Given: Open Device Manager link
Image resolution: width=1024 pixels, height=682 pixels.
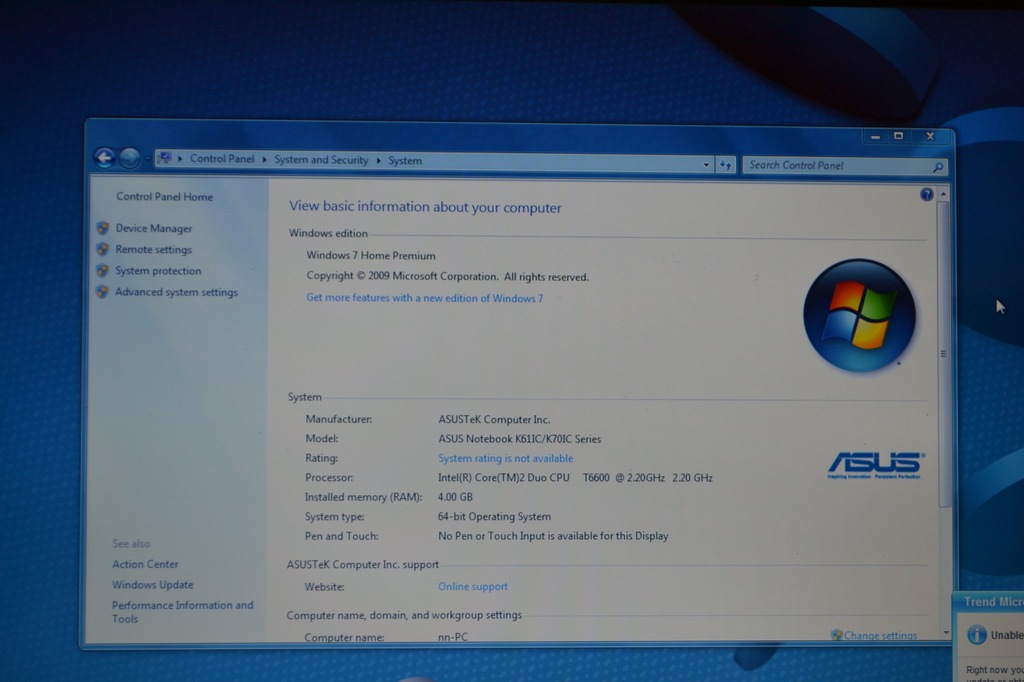Looking at the screenshot, I should coord(153,228).
